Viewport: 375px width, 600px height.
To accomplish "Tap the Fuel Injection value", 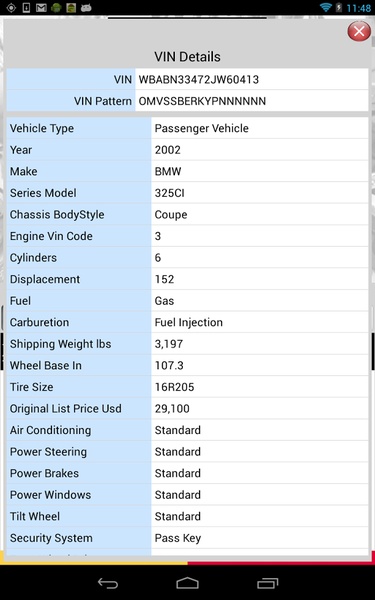I will pos(189,323).
